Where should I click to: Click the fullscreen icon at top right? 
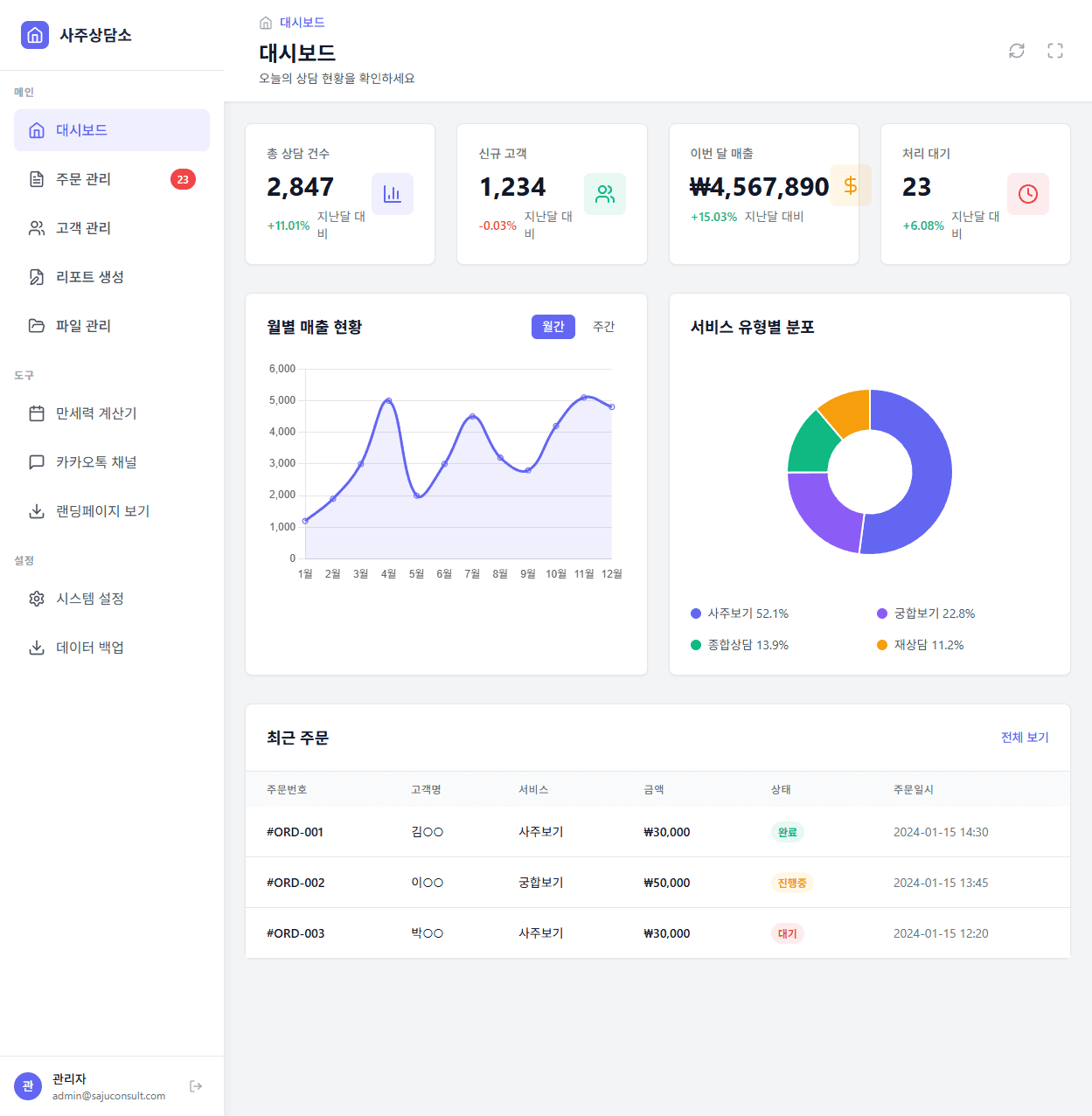pyautogui.click(x=1055, y=52)
